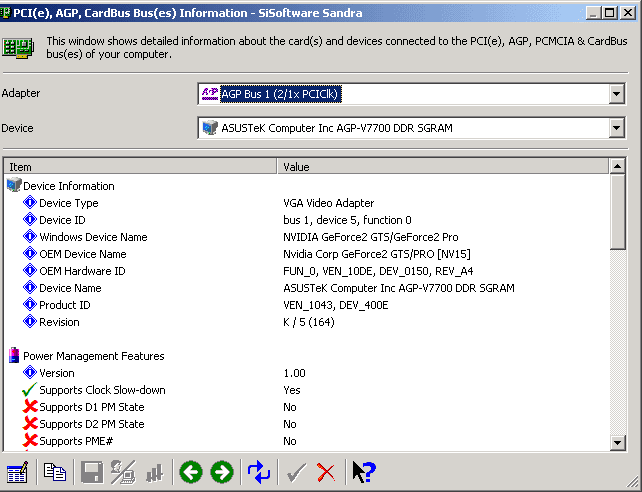Click the AGP icon in Adapter combo box
Image resolution: width=642 pixels, height=492 pixels.
[210, 93]
